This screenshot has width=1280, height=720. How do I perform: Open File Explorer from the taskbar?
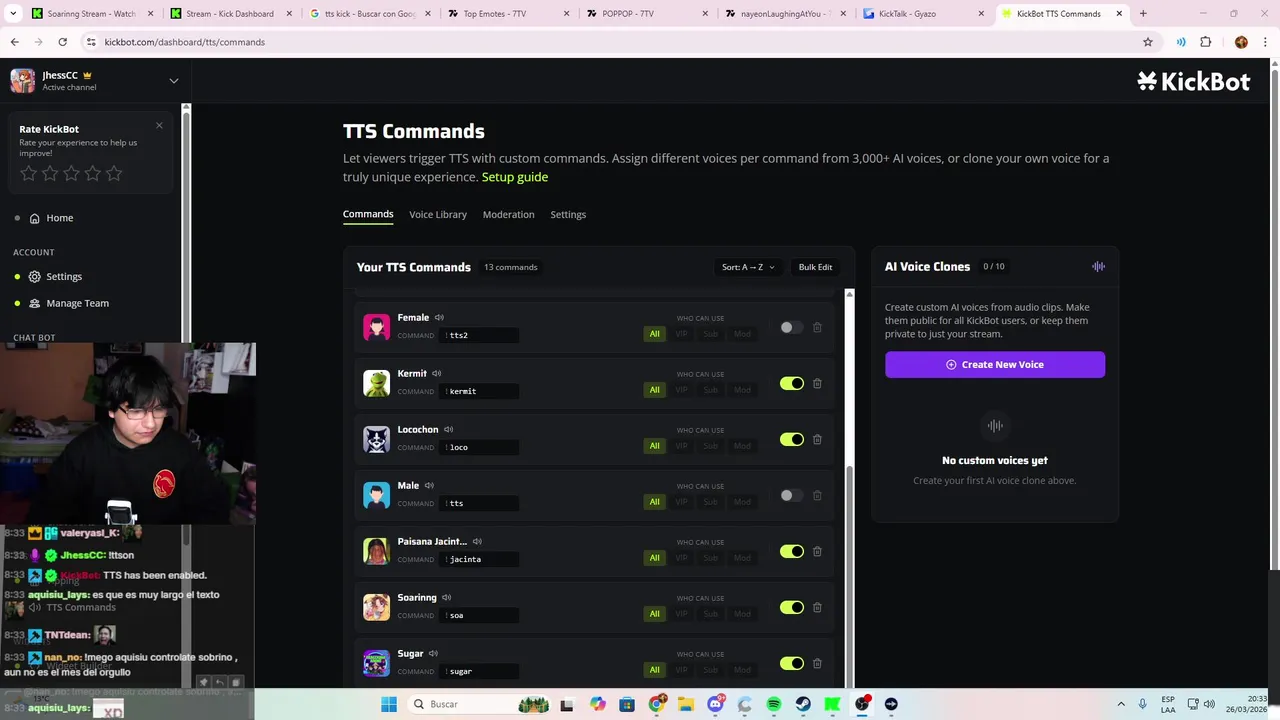tap(686, 704)
